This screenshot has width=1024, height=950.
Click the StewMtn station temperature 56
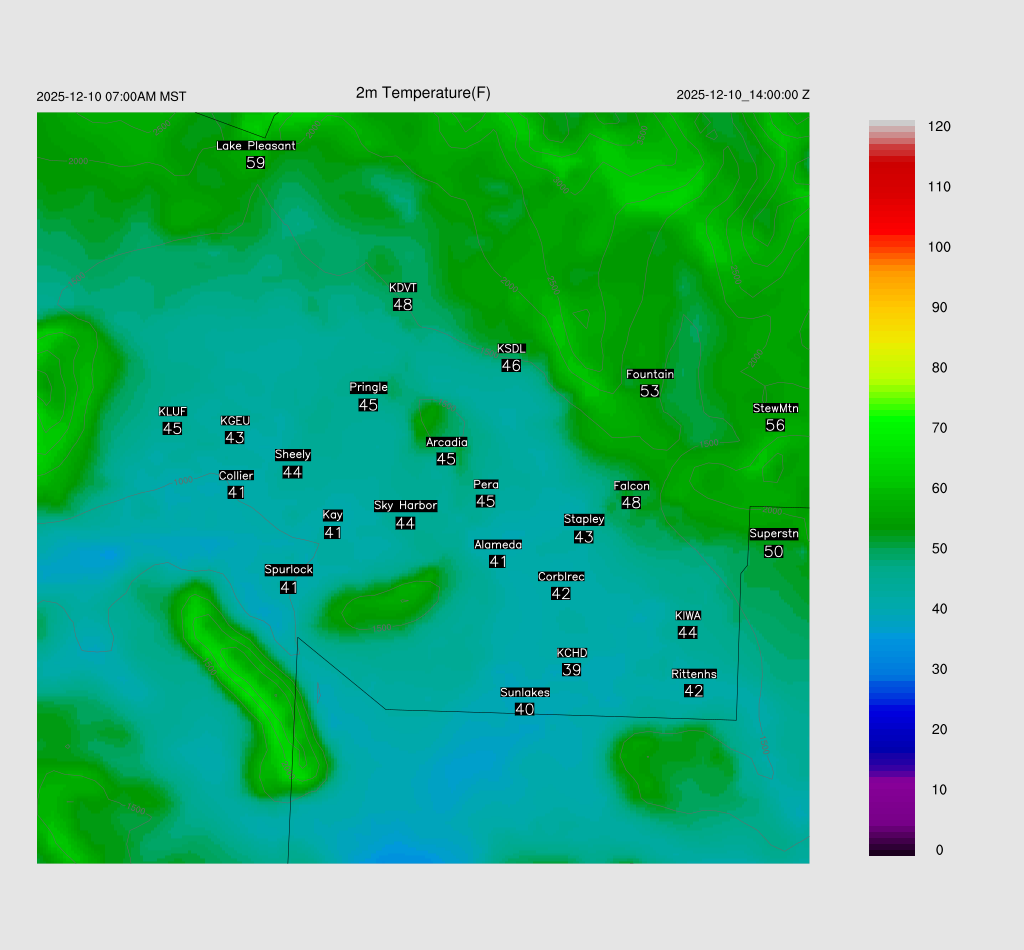(x=775, y=425)
